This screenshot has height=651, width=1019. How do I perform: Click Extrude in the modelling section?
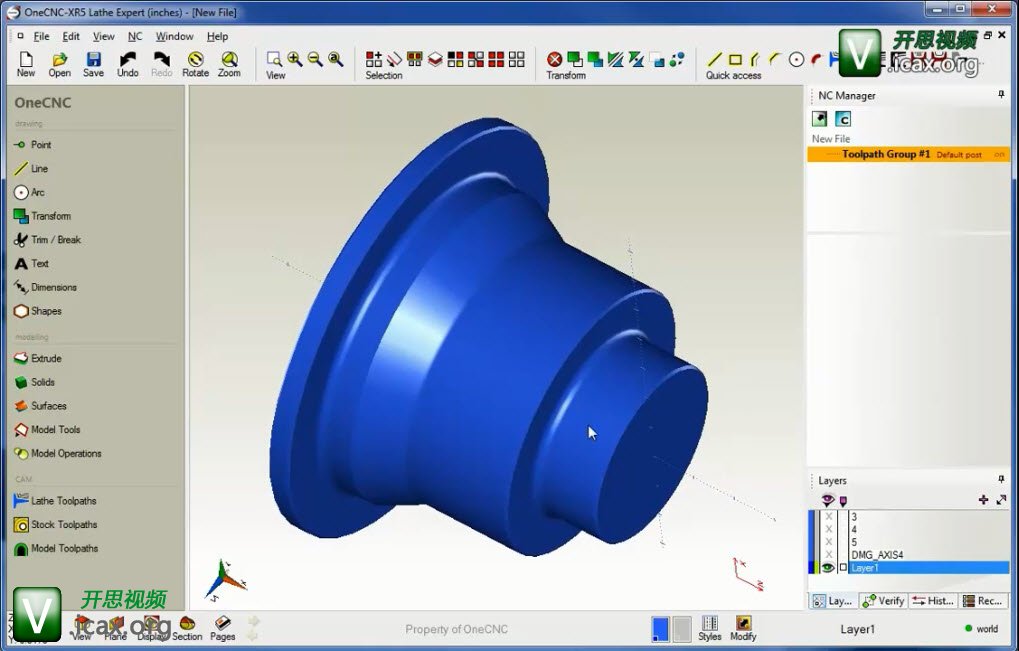[x=38, y=359]
